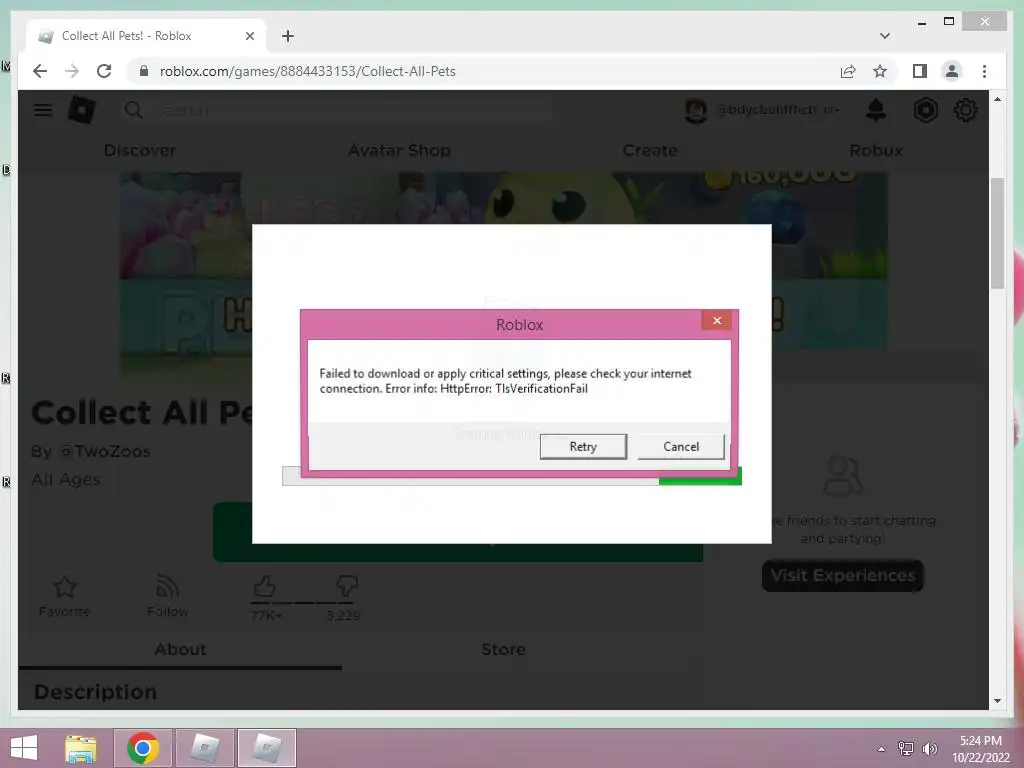Go back using the Chrome back arrow
Viewport: 1024px width, 768px height.
point(40,71)
